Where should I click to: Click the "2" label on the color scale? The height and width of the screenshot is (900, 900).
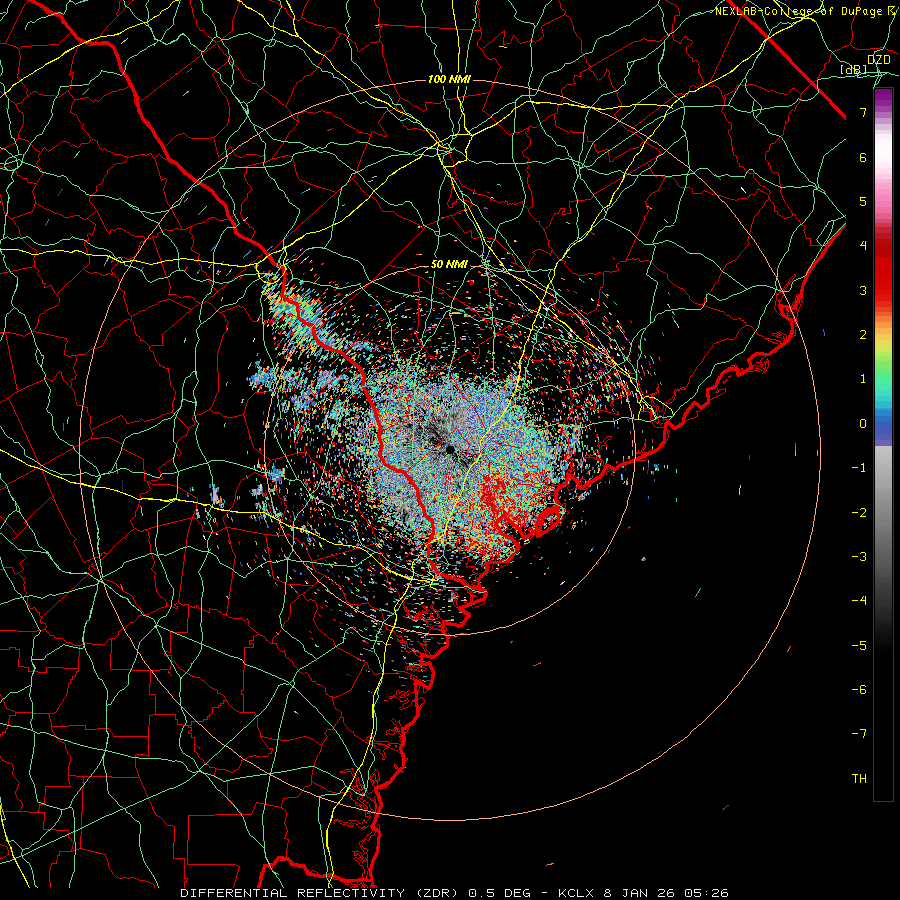(863, 335)
